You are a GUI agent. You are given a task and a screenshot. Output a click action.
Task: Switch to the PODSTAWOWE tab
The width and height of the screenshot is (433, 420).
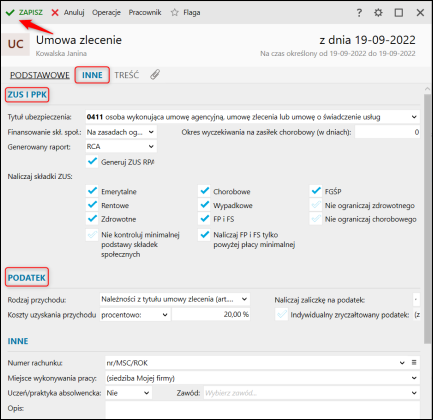(40, 75)
